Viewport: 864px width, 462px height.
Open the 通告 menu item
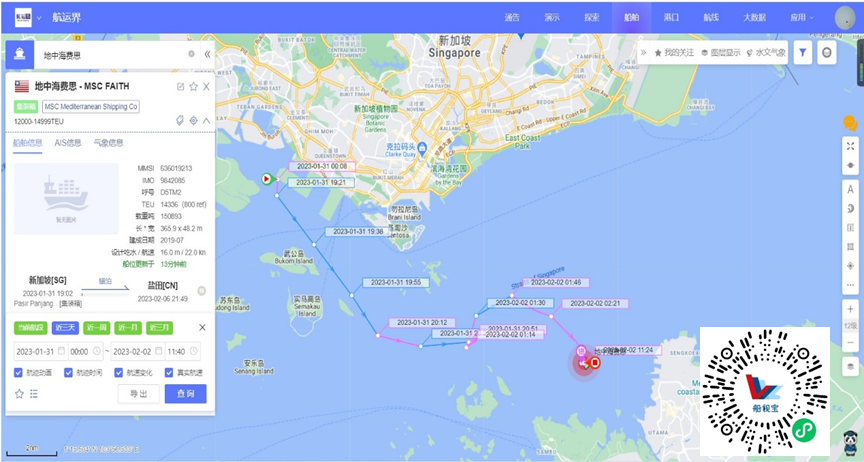[512, 17]
